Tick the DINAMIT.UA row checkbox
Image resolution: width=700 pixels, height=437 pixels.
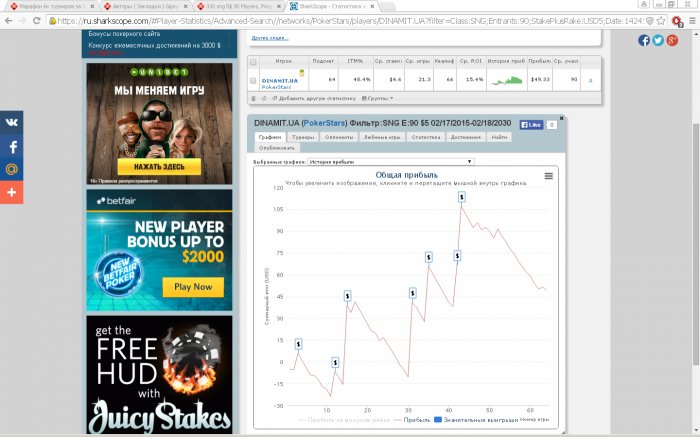pyautogui.click(x=253, y=80)
